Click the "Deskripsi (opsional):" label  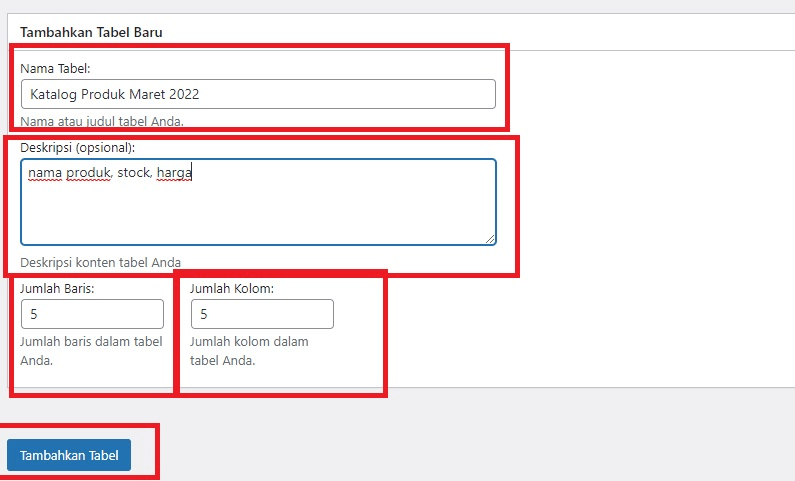[77, 147]
